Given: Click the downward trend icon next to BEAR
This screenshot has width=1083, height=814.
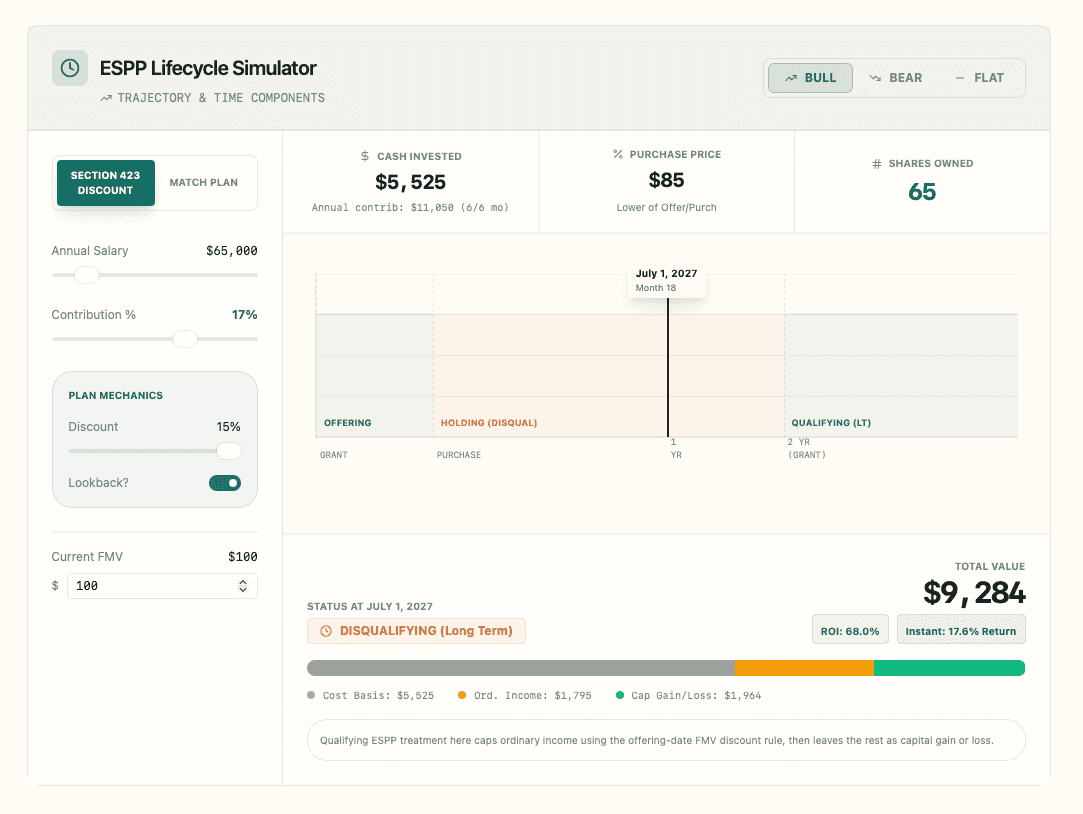Looking at the screenshot, I should pyautogui.click(x=876, y=77).
